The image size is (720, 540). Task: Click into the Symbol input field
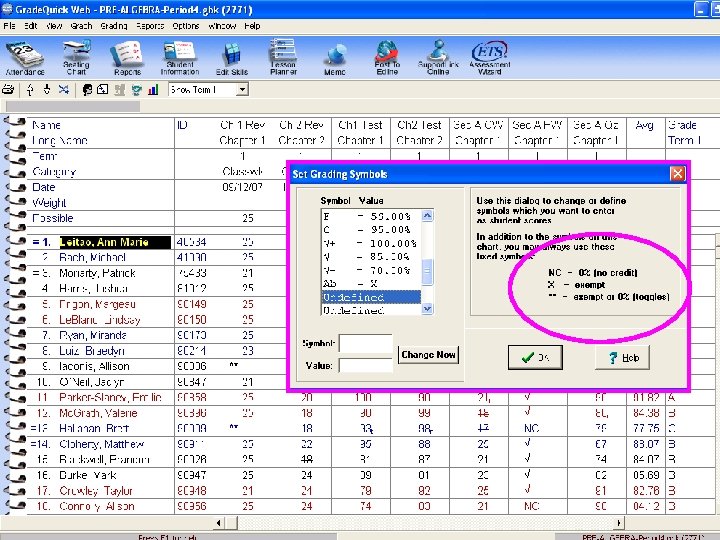click(366, 343)
